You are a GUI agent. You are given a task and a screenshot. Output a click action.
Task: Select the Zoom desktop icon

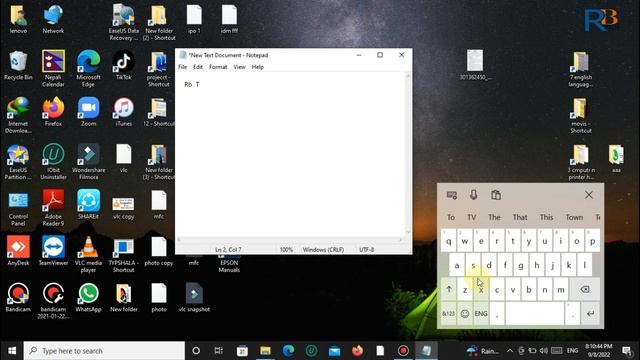[x=88, y=111]
